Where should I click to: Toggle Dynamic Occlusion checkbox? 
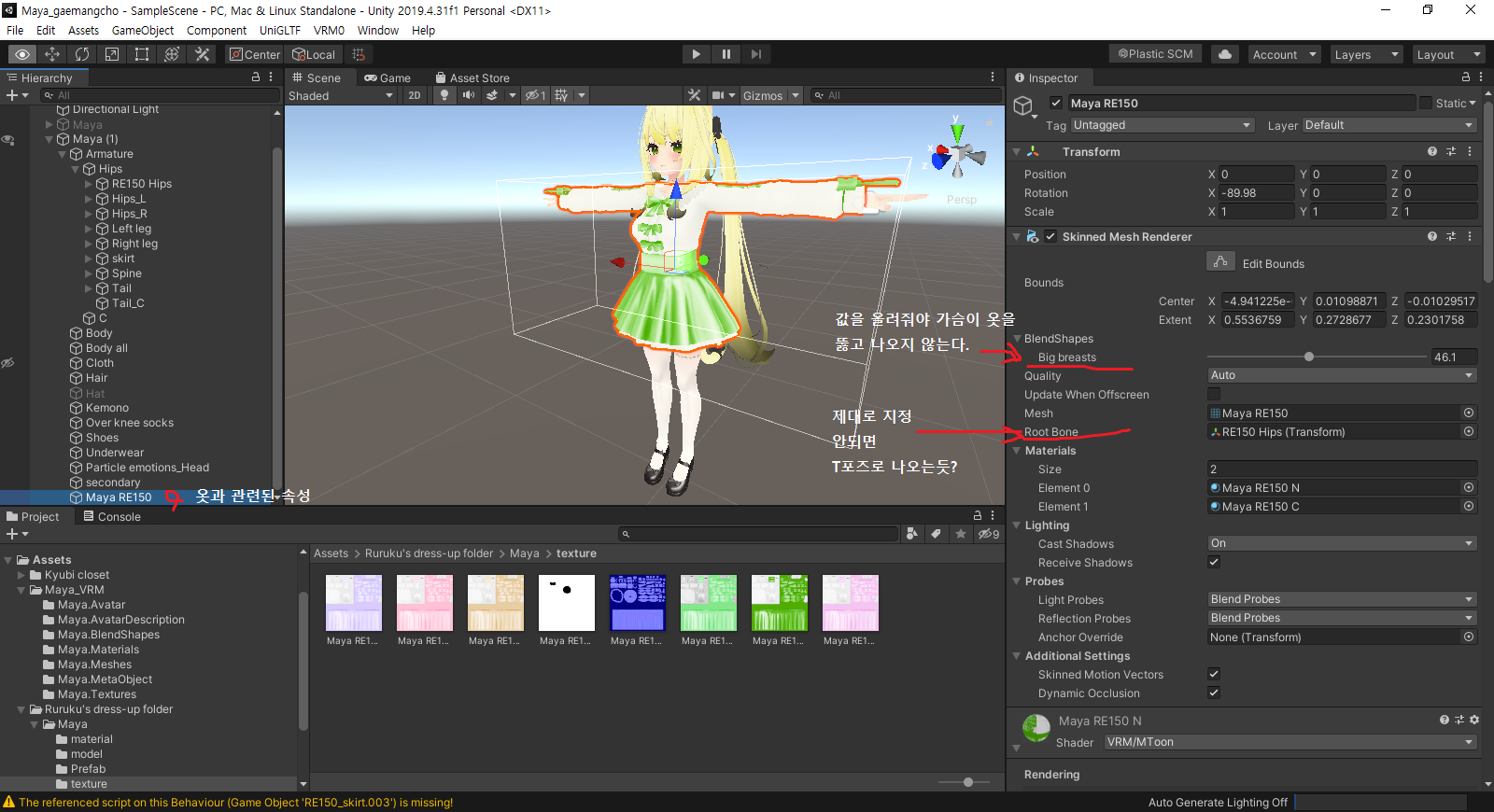[x=1214, y=693]
